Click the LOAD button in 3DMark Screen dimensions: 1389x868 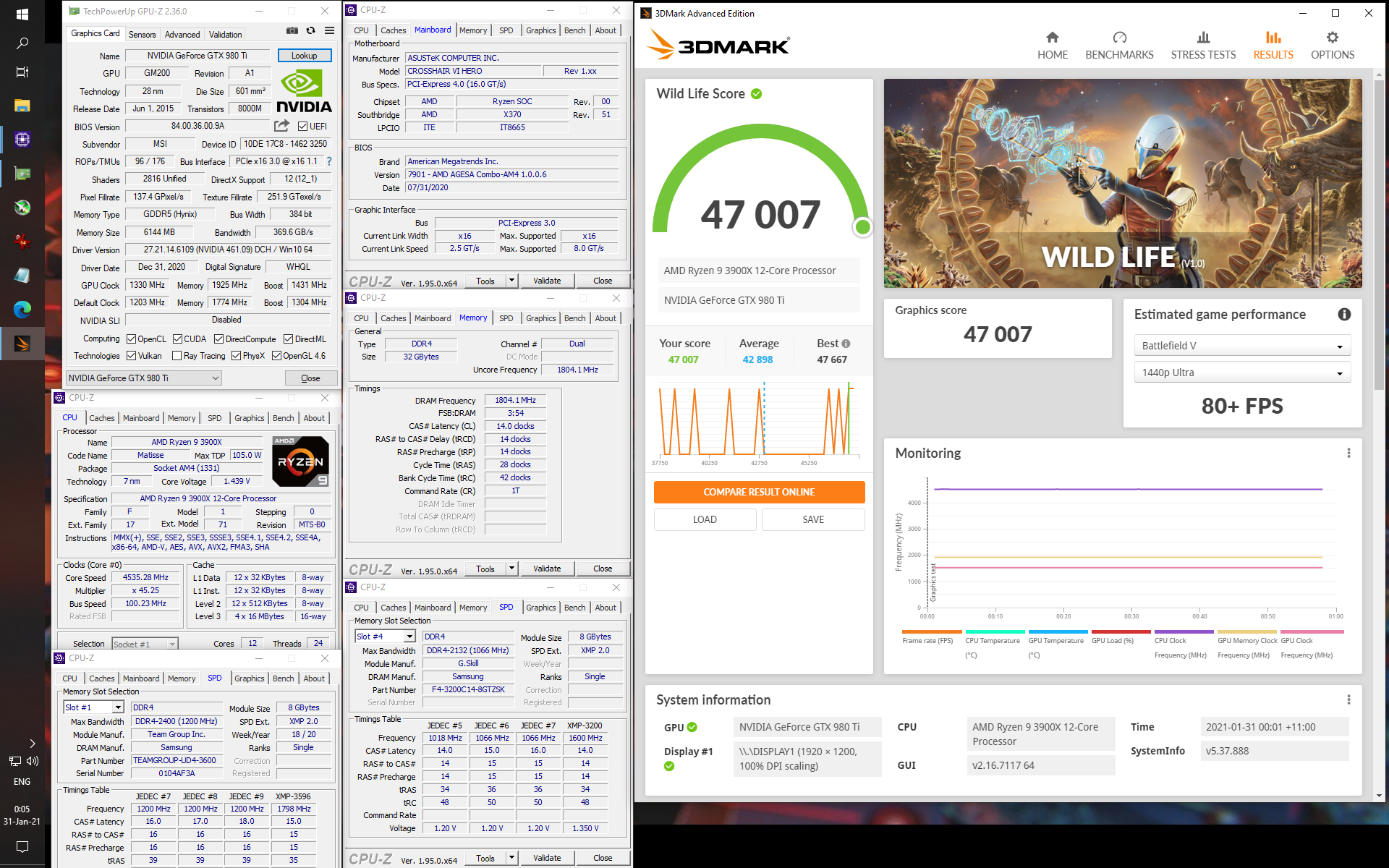click(705, 519)
